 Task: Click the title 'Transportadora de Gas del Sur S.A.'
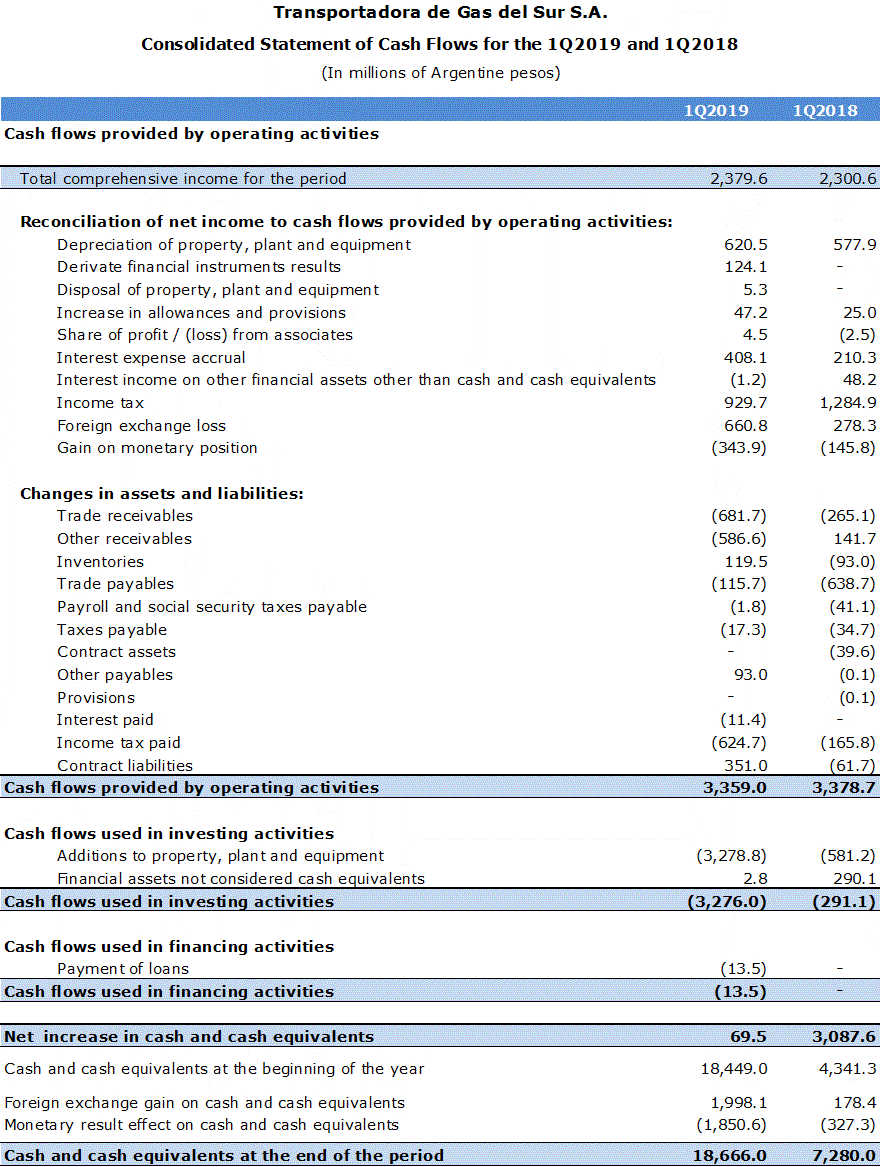click(x=440, y=13)
